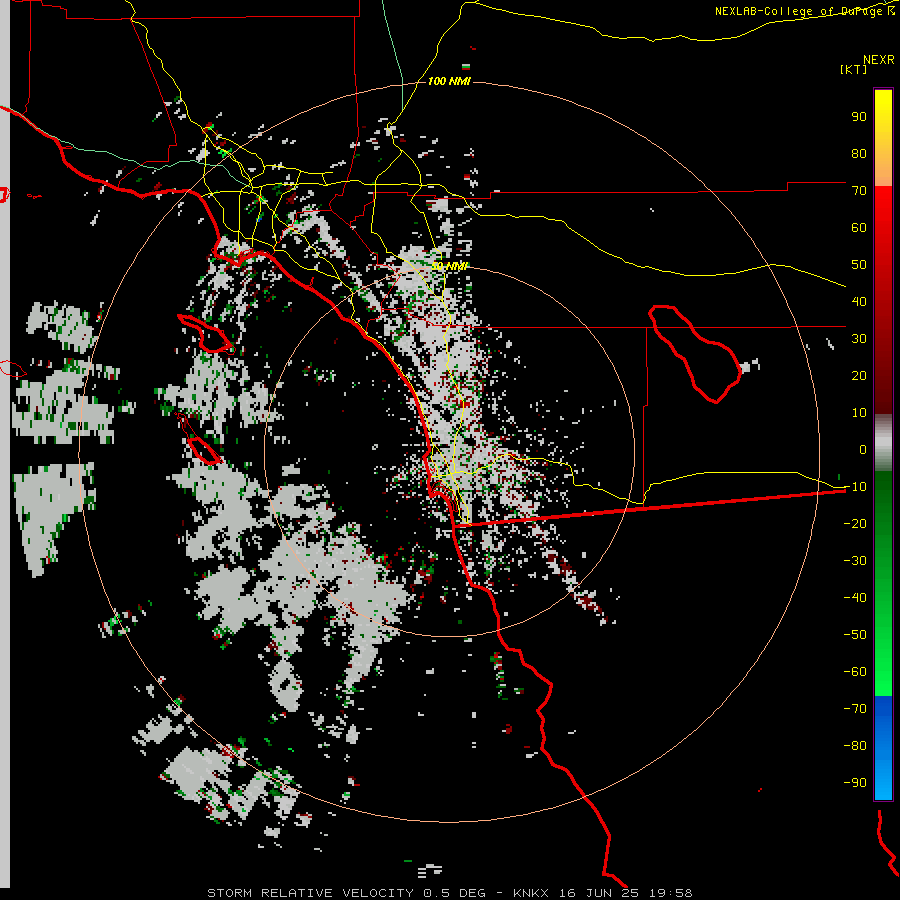Click the 20 value on velocity scale

click(859, 376)
